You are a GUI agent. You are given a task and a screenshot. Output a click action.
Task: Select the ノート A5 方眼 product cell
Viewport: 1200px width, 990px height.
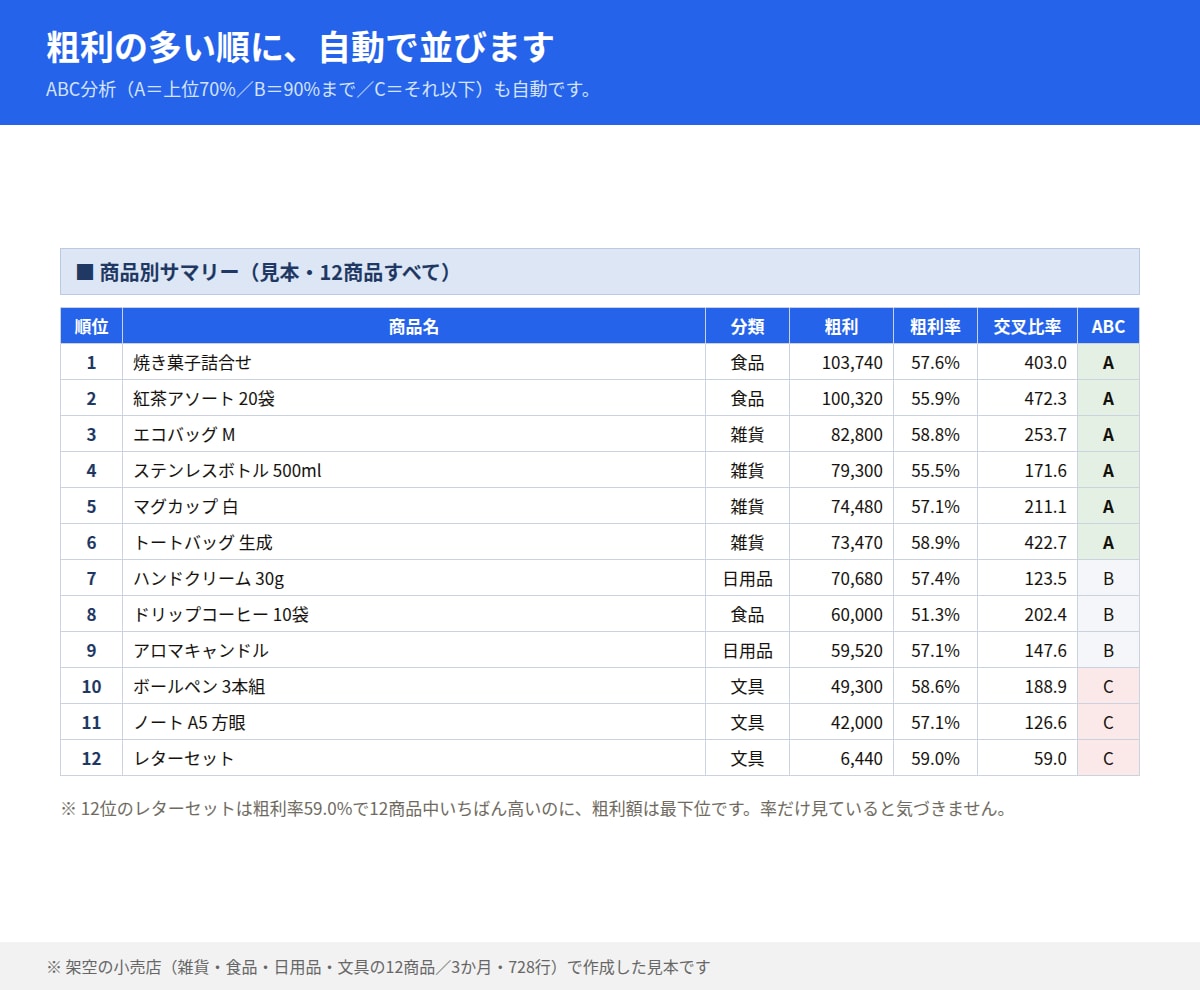(414, 722)
